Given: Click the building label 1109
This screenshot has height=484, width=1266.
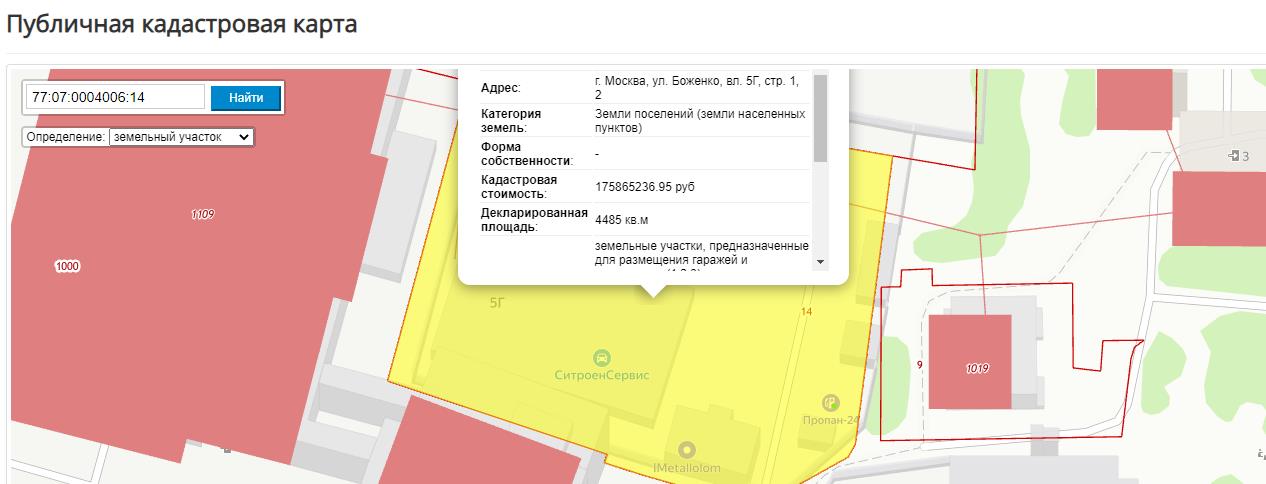Looking at the screenshot, I should tap(203, 215).
